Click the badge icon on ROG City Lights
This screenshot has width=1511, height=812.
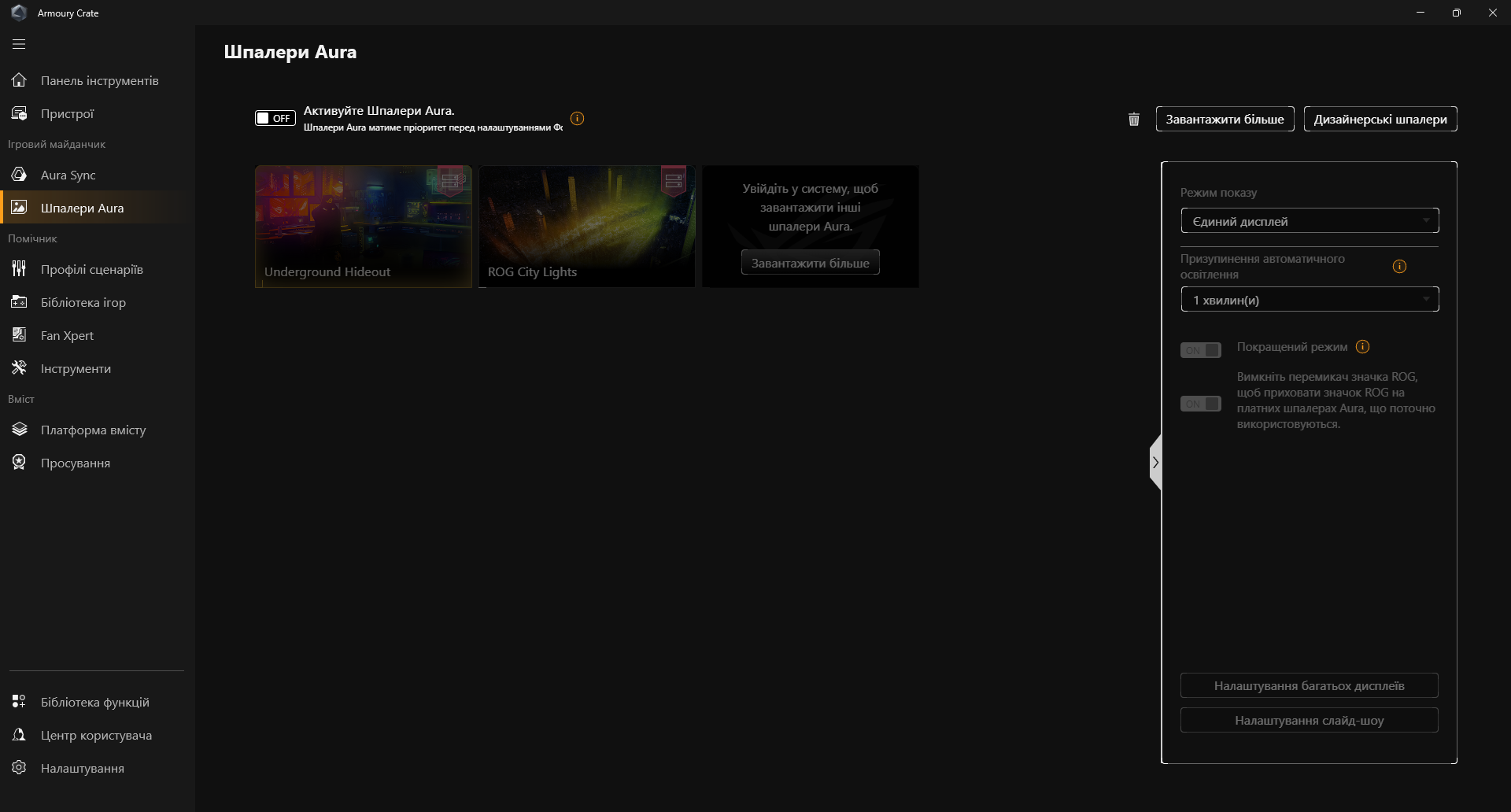(674, 182)
